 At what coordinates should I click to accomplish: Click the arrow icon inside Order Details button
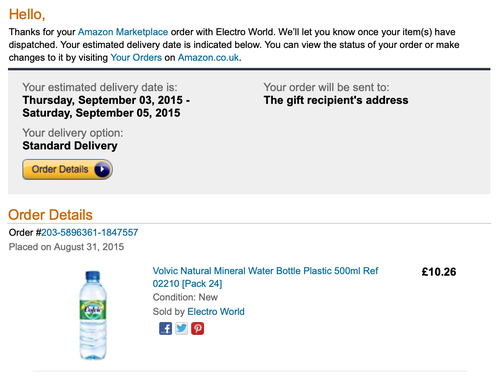point(102,169)
